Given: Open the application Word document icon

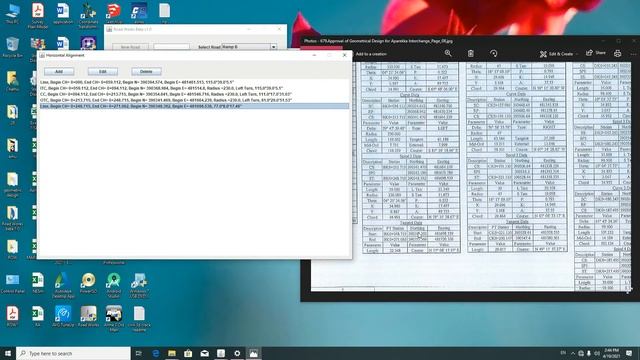Looking at the screenshot, I should click(63, 14).
